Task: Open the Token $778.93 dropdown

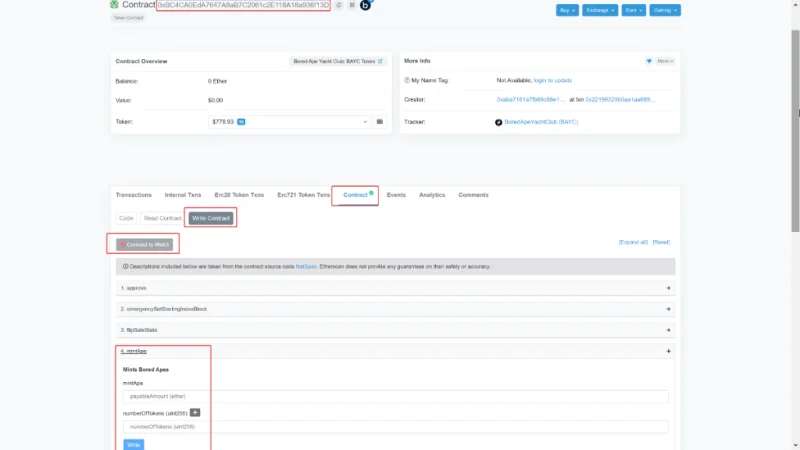Action: click(x=289, y=122)
